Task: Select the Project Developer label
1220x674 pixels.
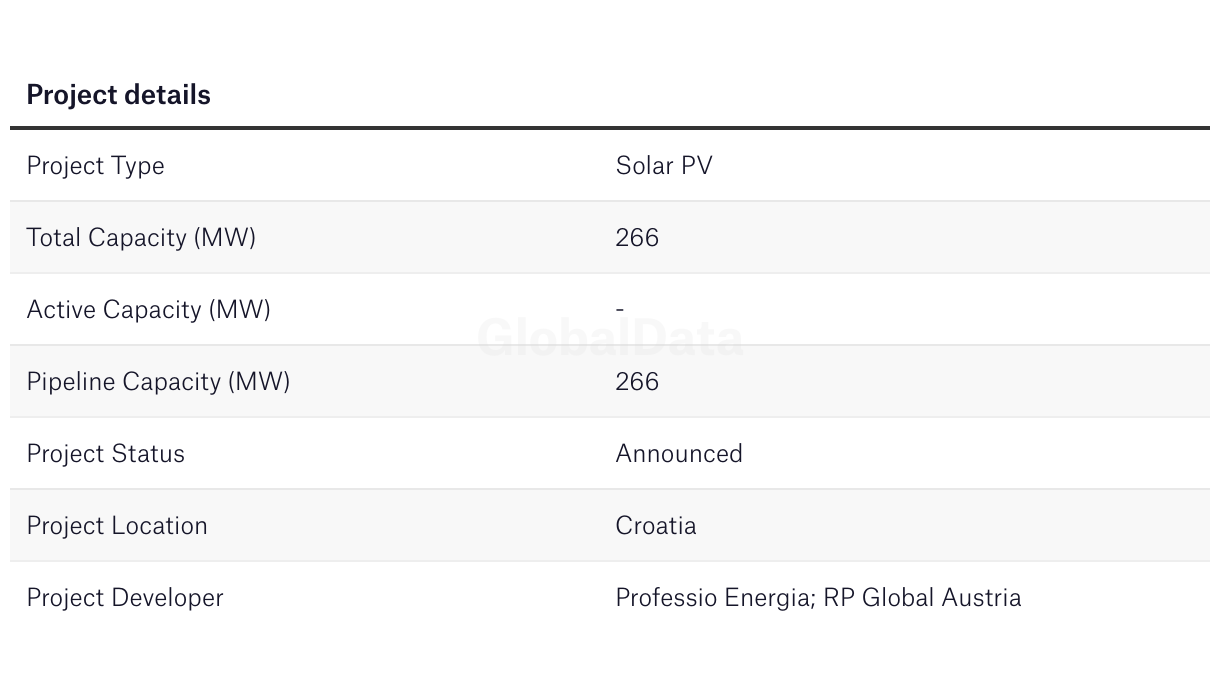Action: tap(125, 598)
